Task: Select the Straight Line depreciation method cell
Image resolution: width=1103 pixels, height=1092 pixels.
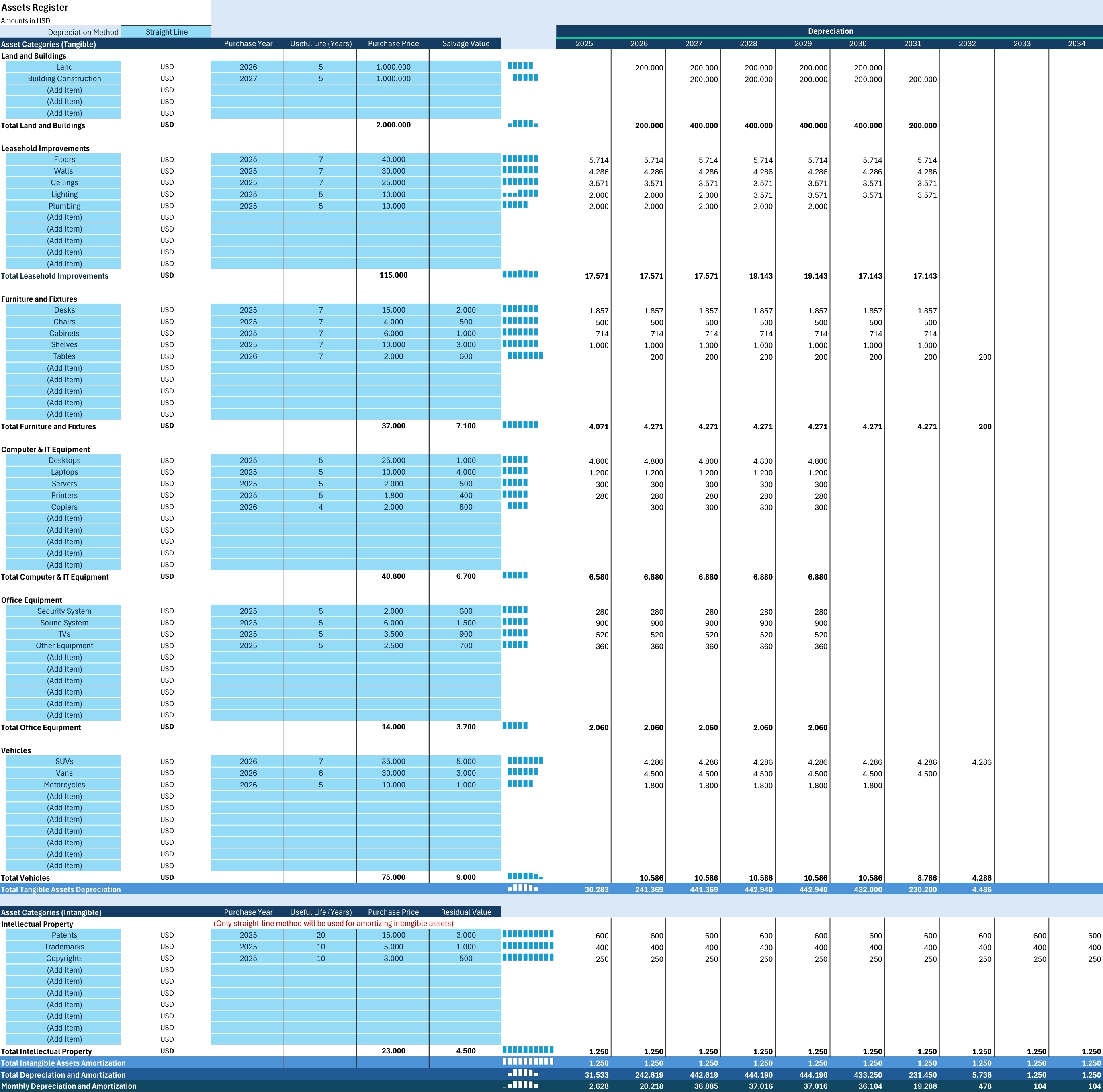Action: (x=166, y=32)
